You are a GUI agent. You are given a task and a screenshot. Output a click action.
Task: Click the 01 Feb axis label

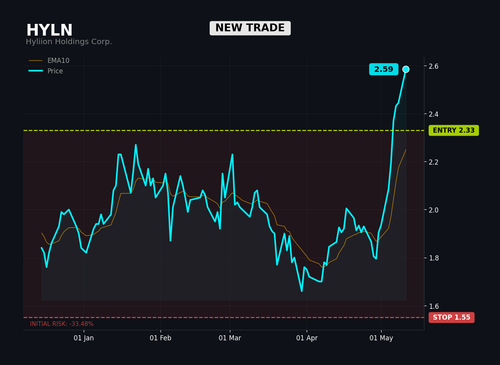tap(160, 338)
